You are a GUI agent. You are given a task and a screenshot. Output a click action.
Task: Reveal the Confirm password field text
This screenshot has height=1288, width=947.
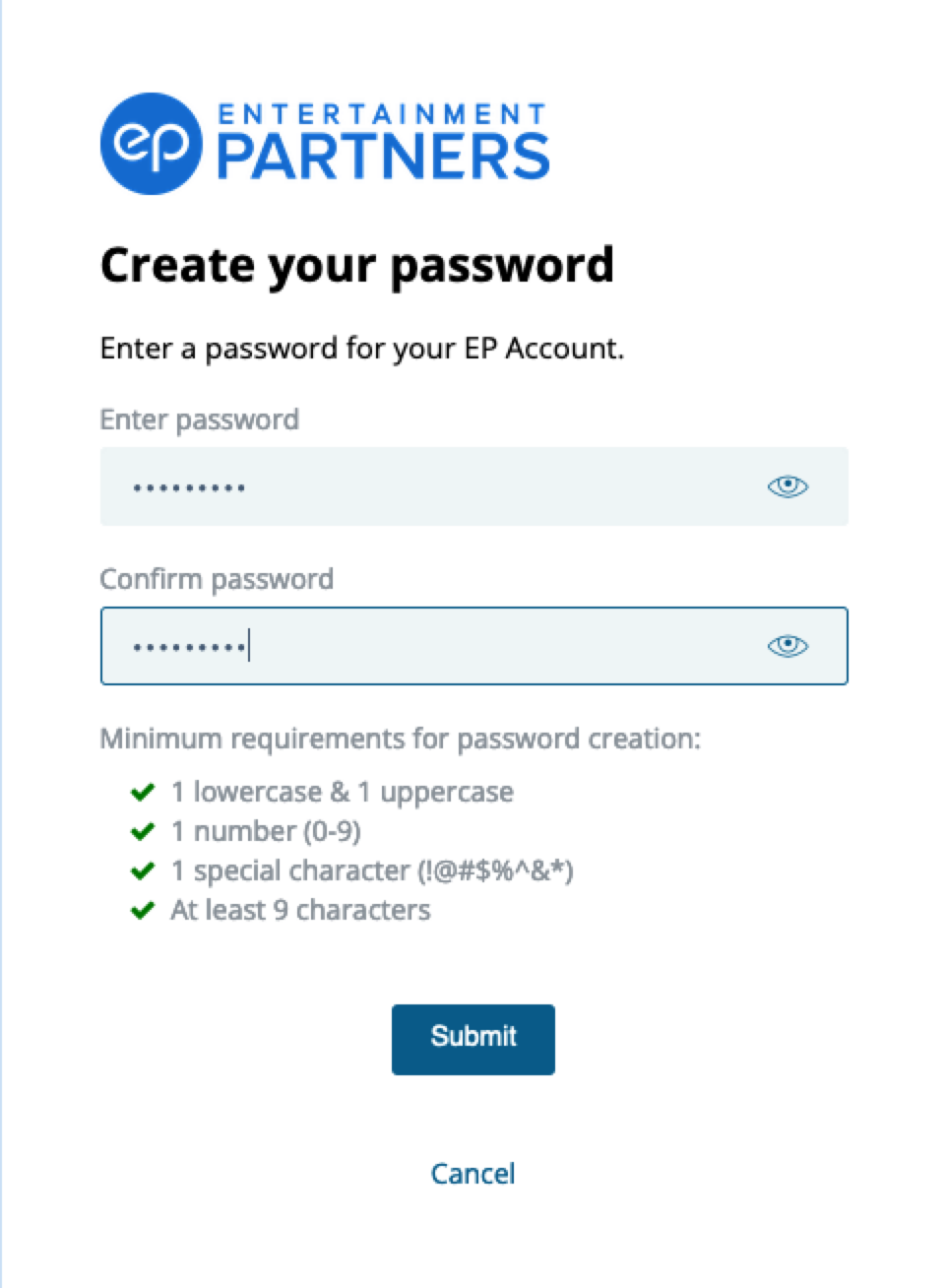pos(788,646)
